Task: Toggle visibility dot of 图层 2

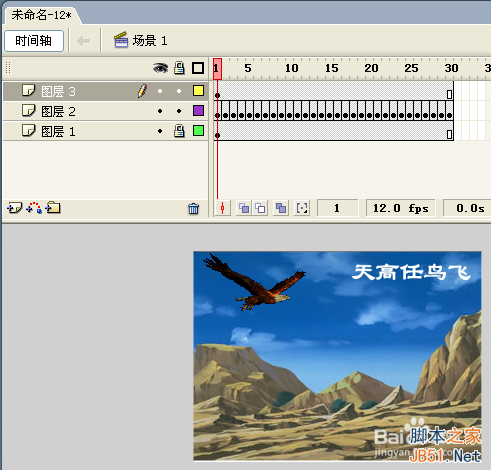Action: tap(160, 111)
